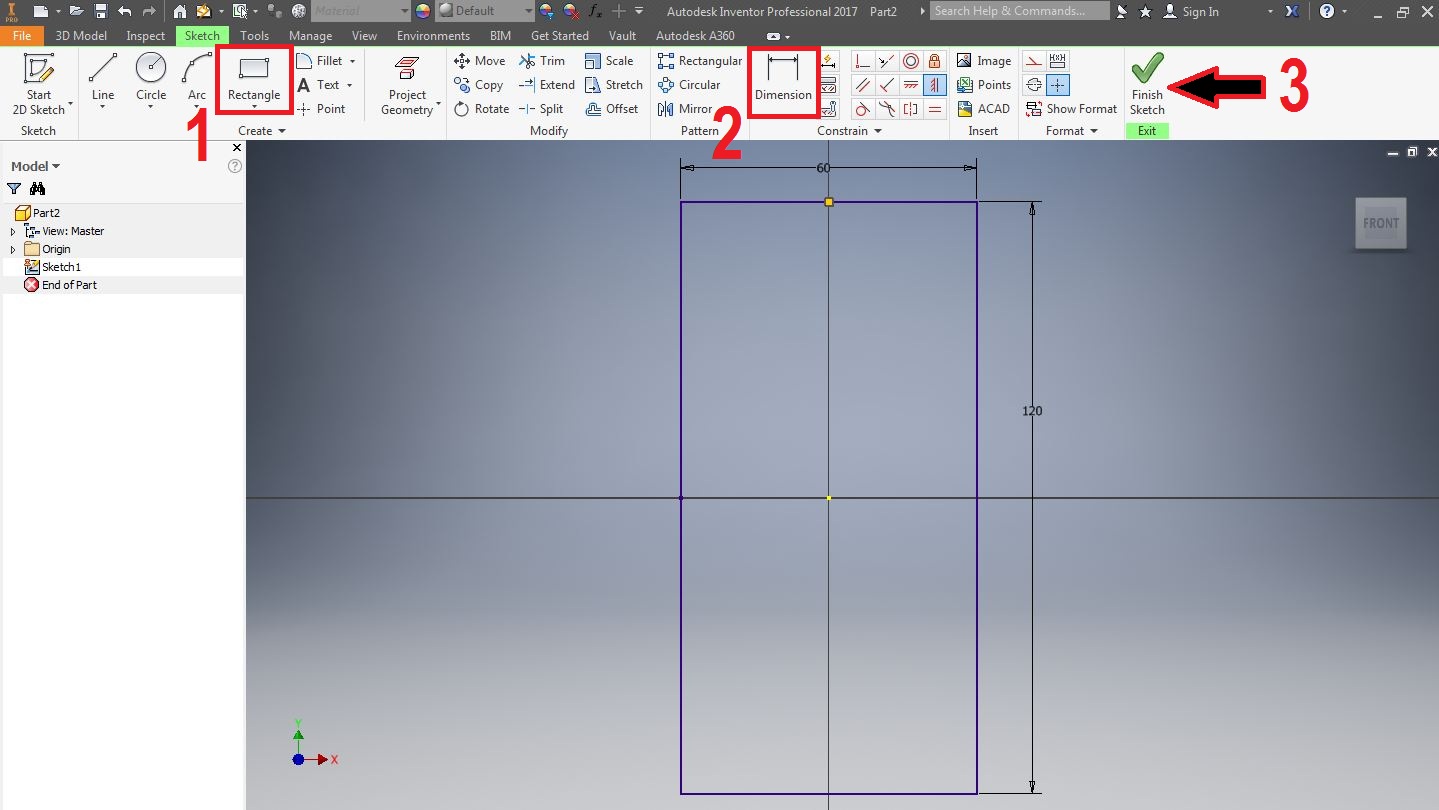Click Finish Sketch to exit sketching

[1146, 85]
